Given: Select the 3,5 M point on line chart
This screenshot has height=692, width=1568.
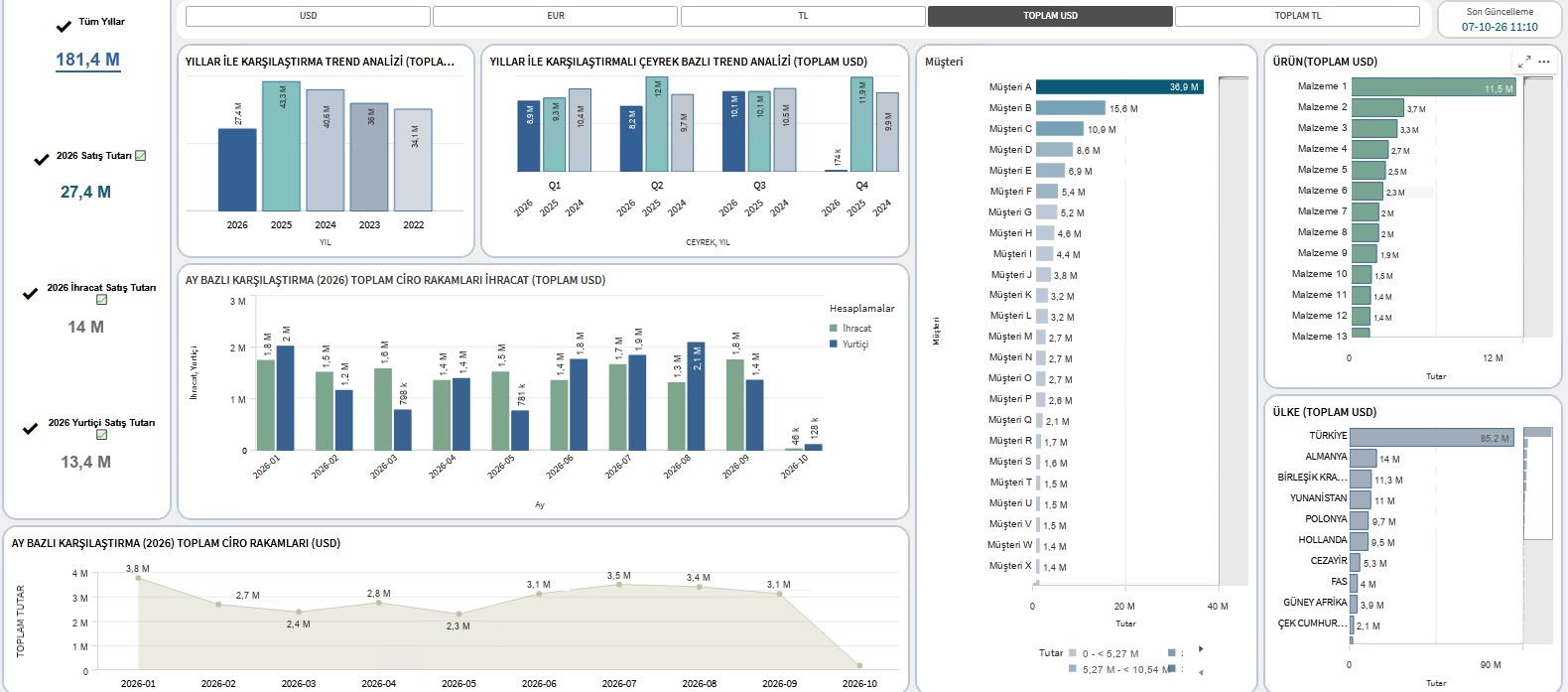Looking at the screenshot, I should [619, 585].
